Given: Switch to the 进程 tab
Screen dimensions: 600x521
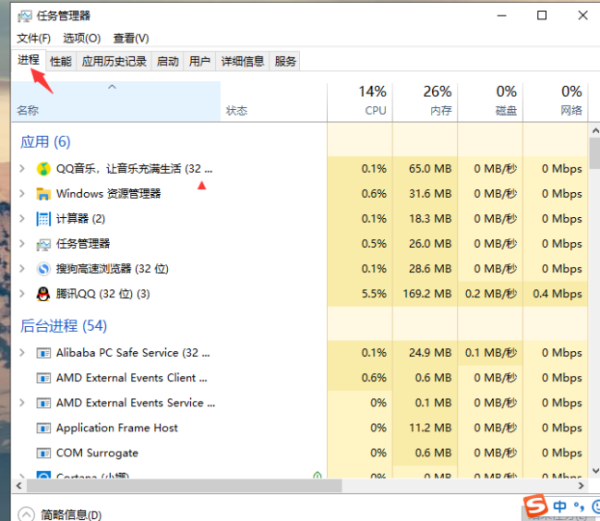Looking at the screenshot, I should 28,60.
